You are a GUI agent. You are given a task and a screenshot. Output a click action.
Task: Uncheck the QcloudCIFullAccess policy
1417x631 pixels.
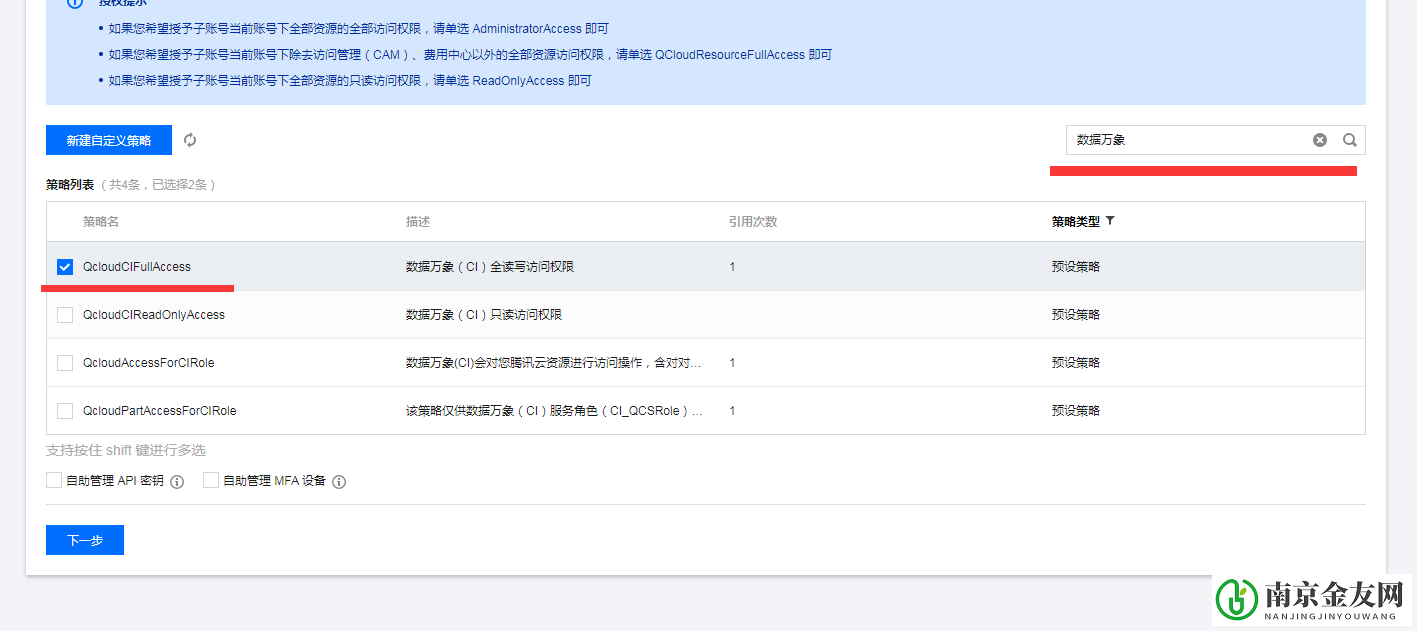(x=65, y=266)
